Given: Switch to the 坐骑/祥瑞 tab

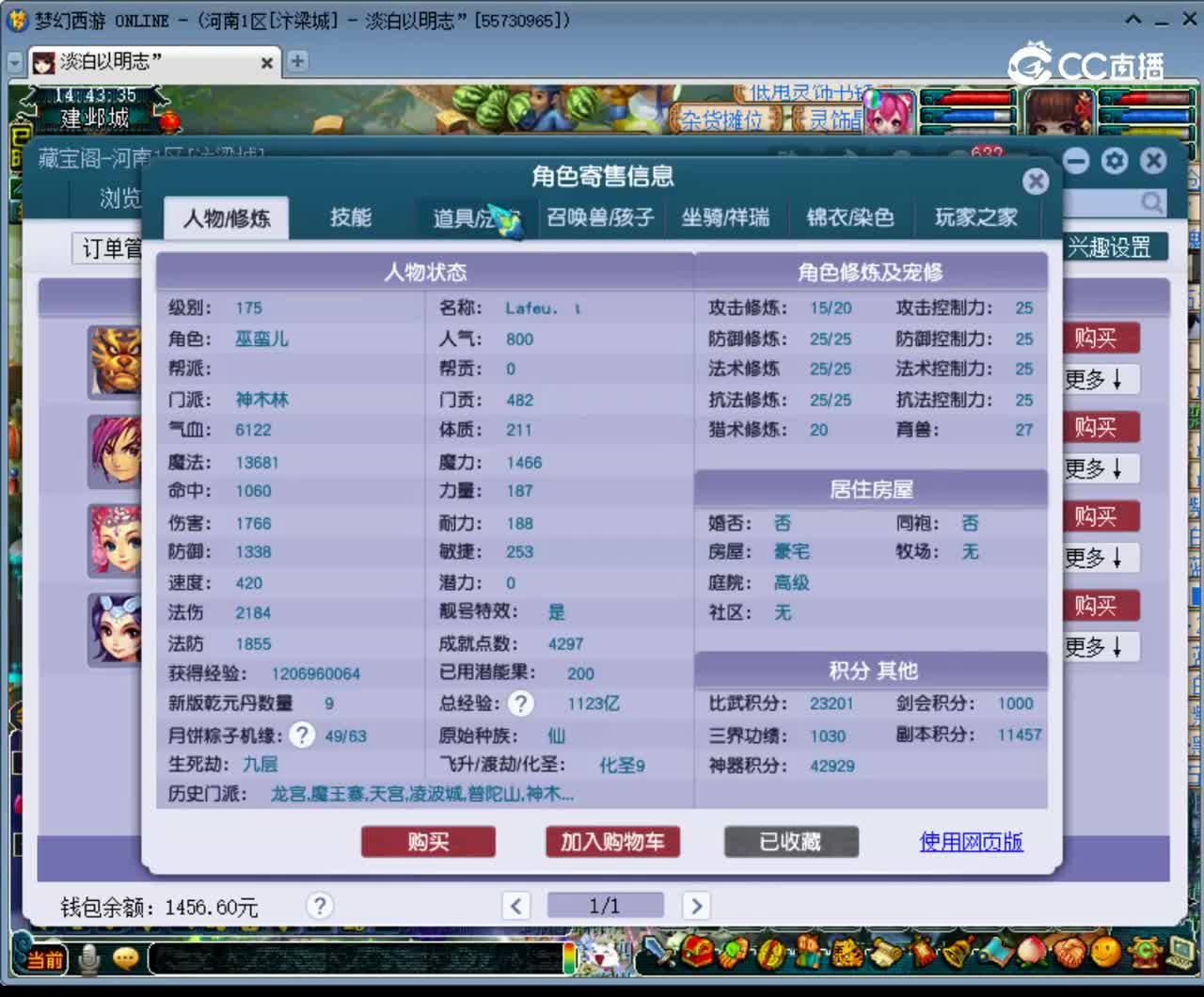Looking at the screenshot, I should pos(725,217).
